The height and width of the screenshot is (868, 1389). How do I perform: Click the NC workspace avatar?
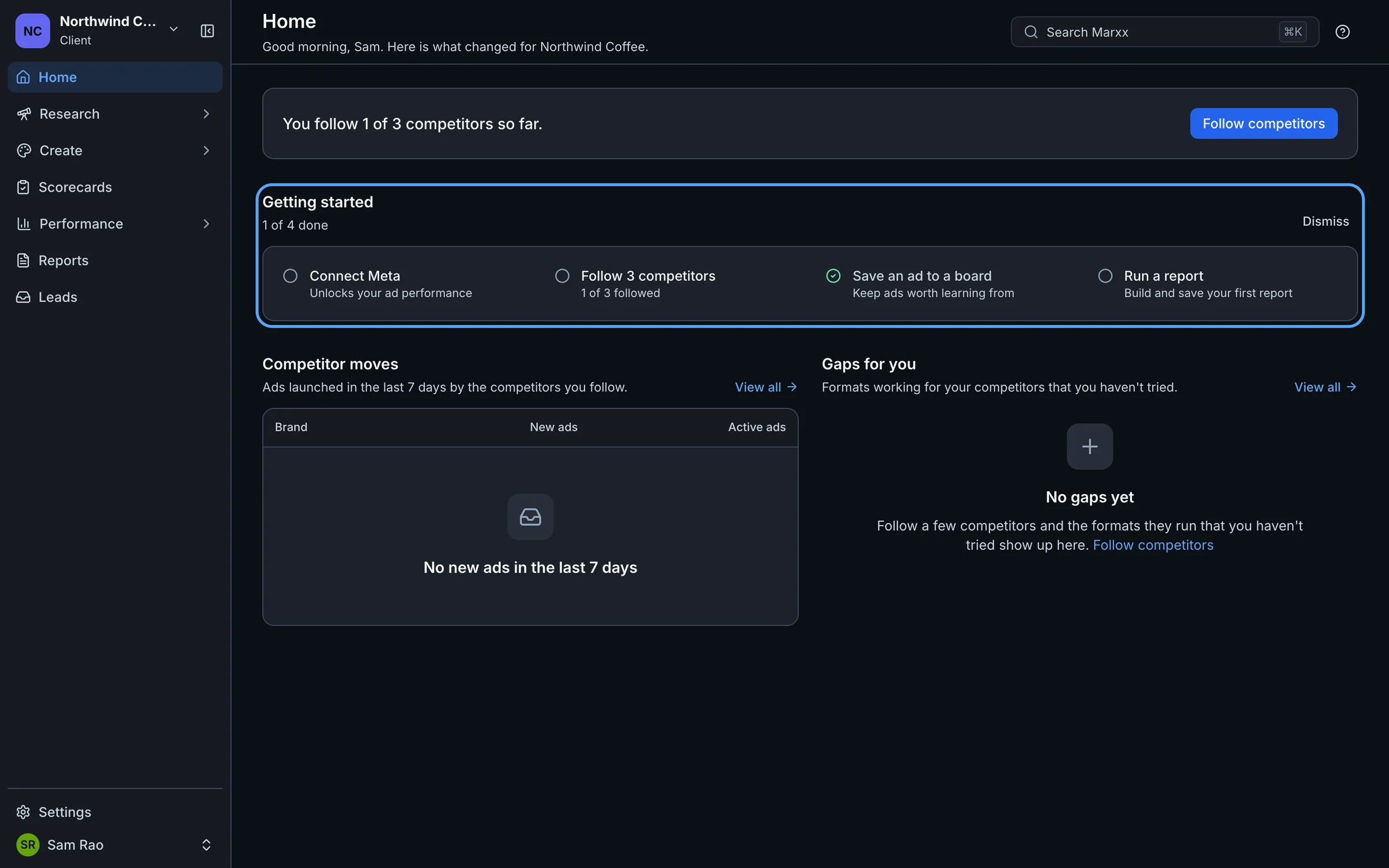pyautogui.click(x=32, y=31)
